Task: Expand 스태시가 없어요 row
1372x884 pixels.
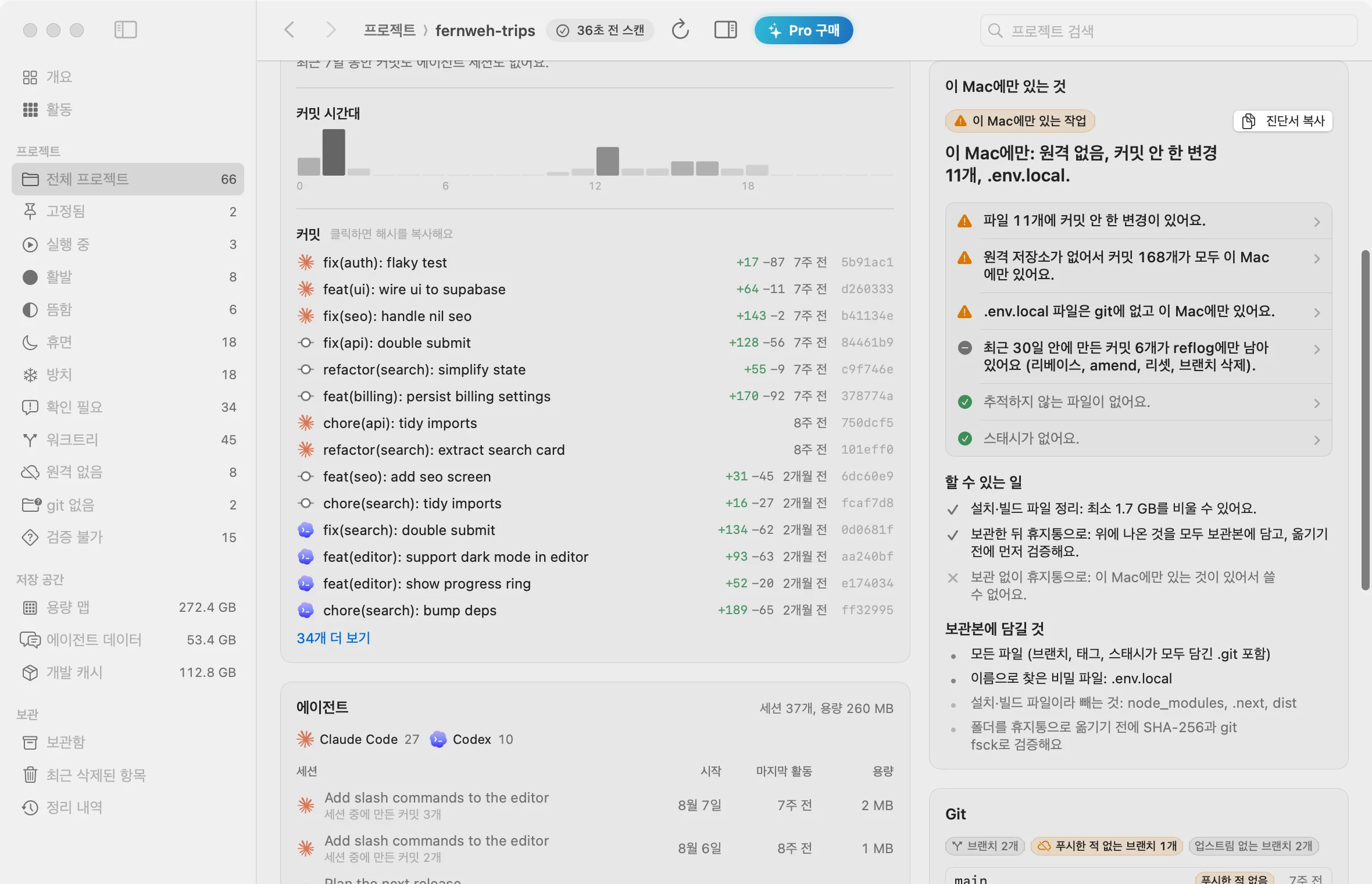Action: [1139, 439]
